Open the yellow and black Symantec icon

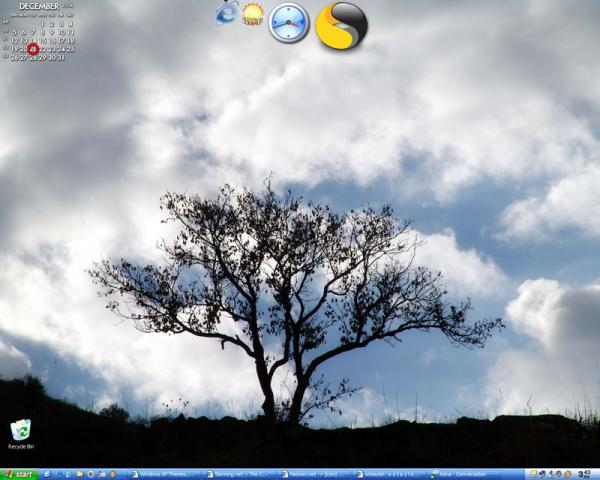click(342, 26)
